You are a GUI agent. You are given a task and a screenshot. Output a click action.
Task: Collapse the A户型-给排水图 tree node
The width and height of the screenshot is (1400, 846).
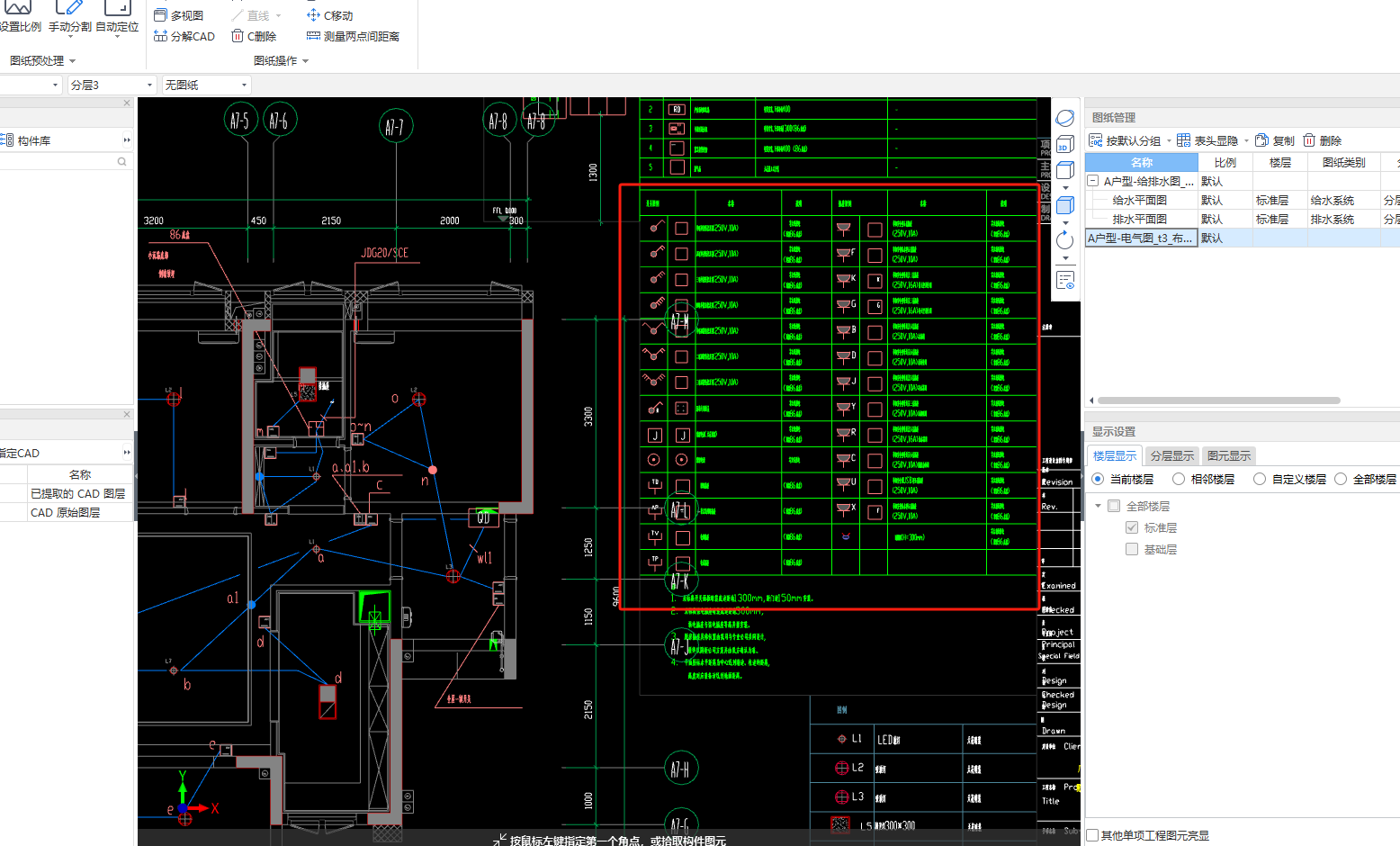coord(1093,181)
